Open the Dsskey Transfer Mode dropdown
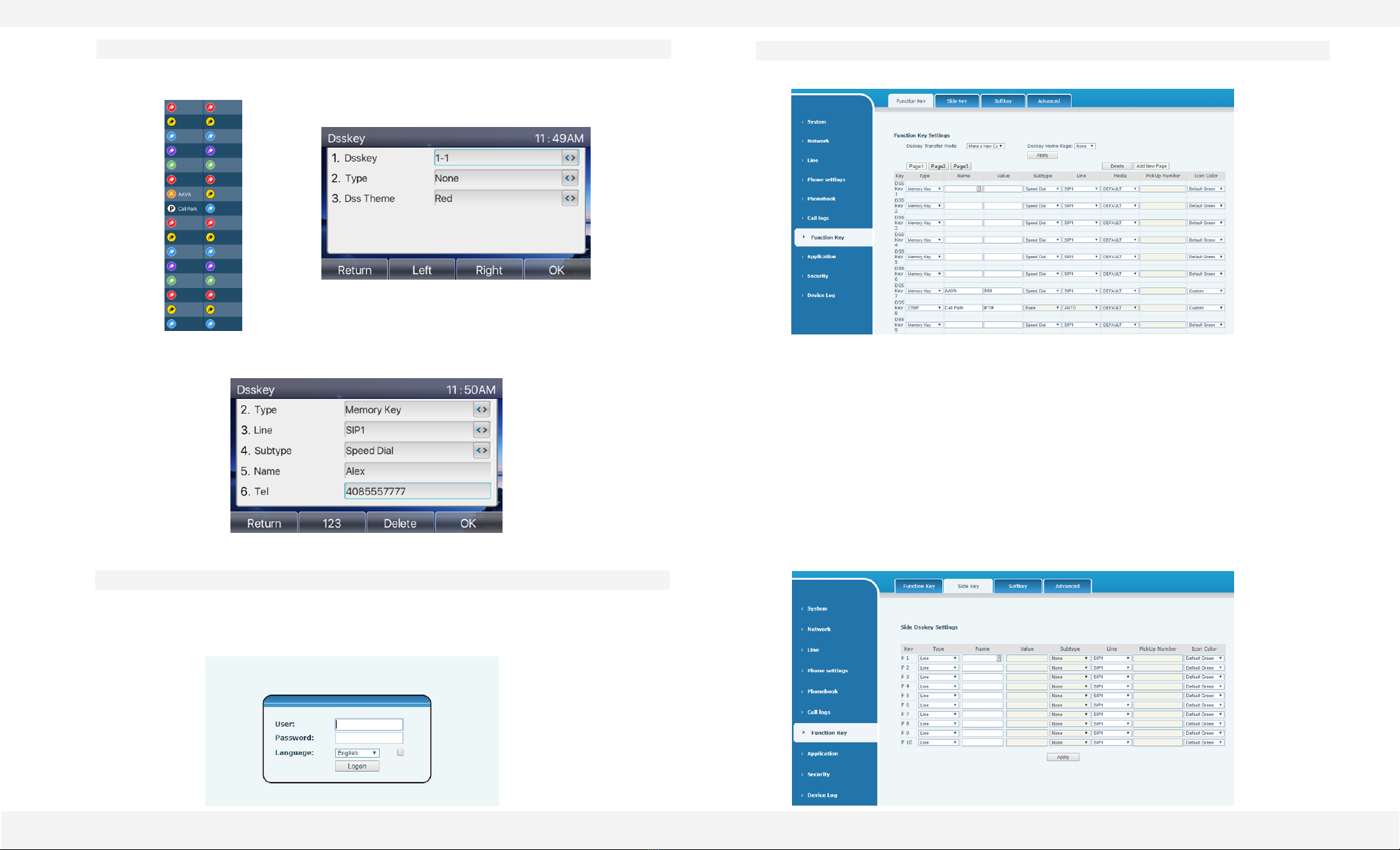 click(x=986, y=146)
